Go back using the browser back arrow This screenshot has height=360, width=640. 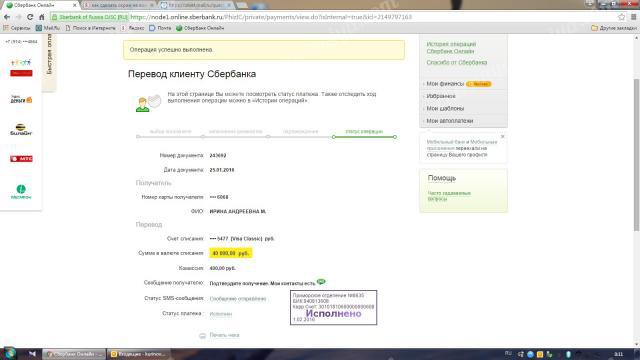(x=7, y=17)
